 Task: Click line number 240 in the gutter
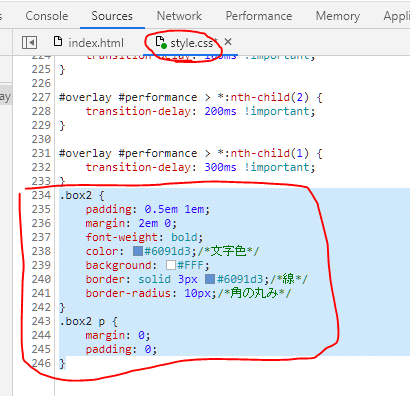tap(41, 279)
